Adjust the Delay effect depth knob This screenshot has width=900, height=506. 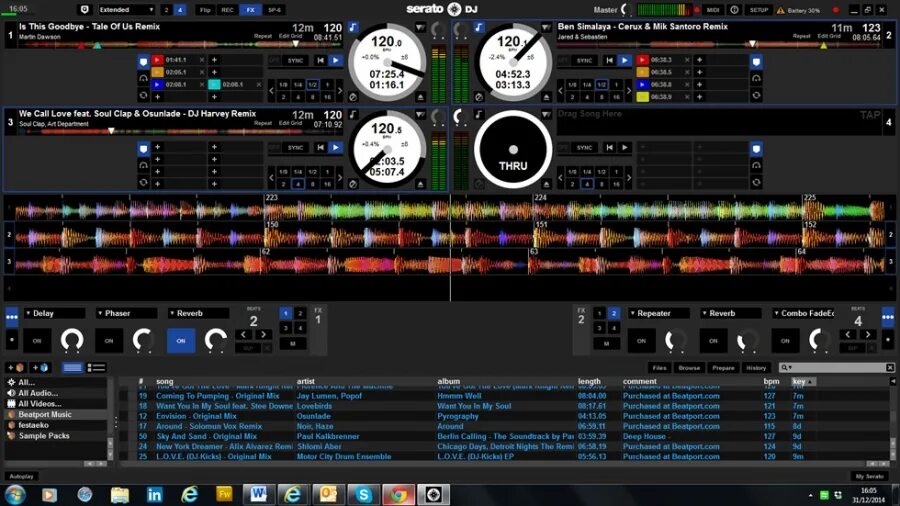point(72,340)
